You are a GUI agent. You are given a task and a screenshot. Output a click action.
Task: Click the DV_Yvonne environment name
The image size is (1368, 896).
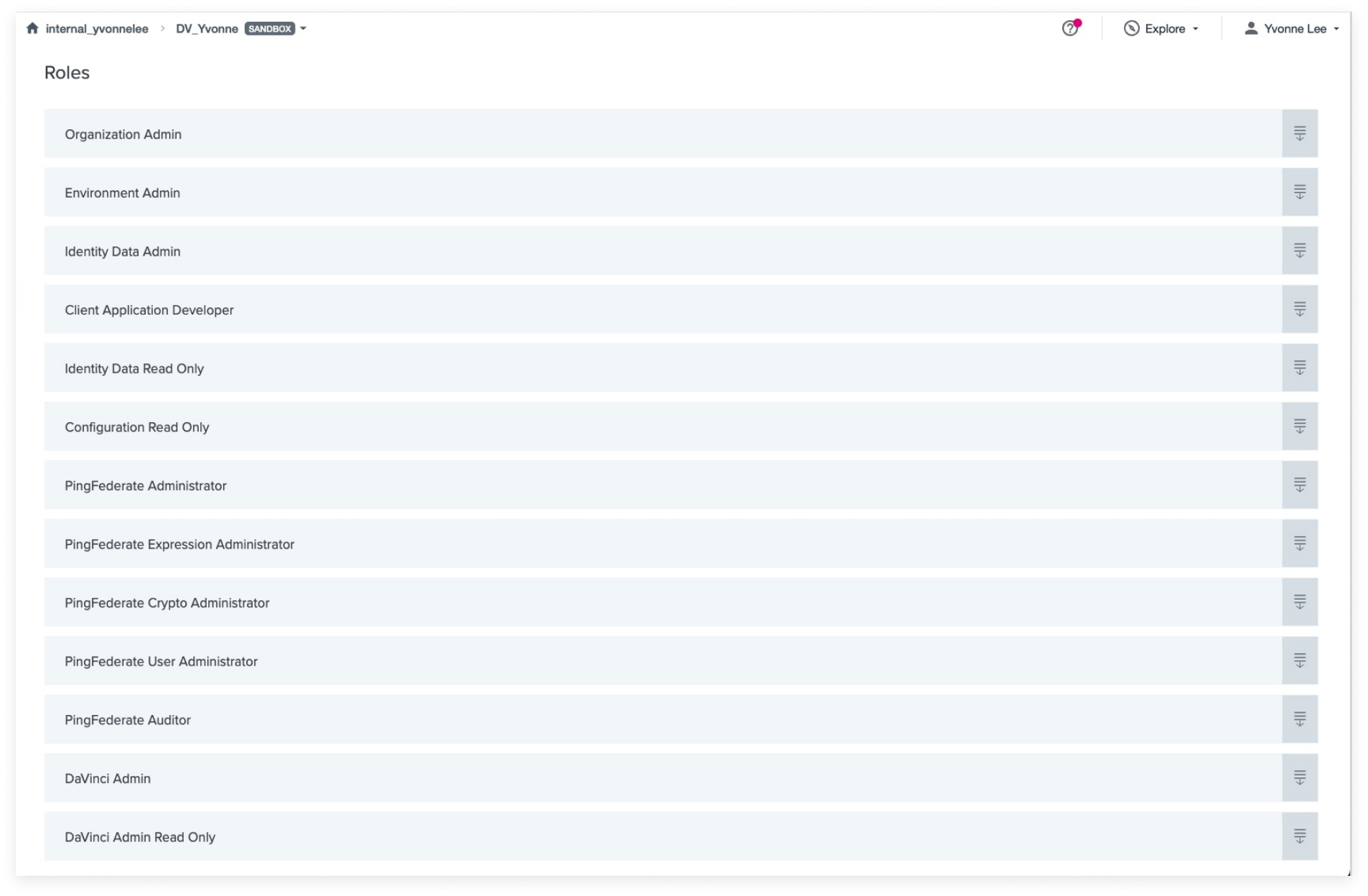click(x=207, y=29)
